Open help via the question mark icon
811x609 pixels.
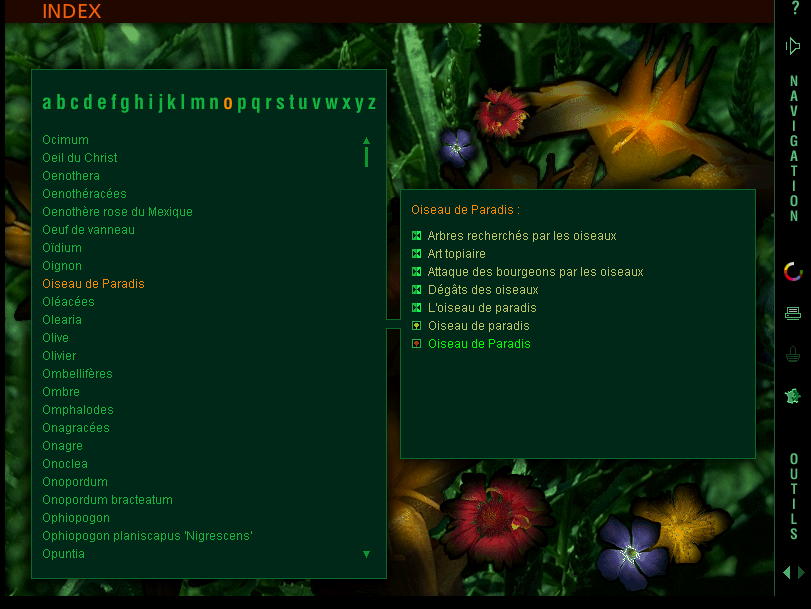[x=795, y=9]
